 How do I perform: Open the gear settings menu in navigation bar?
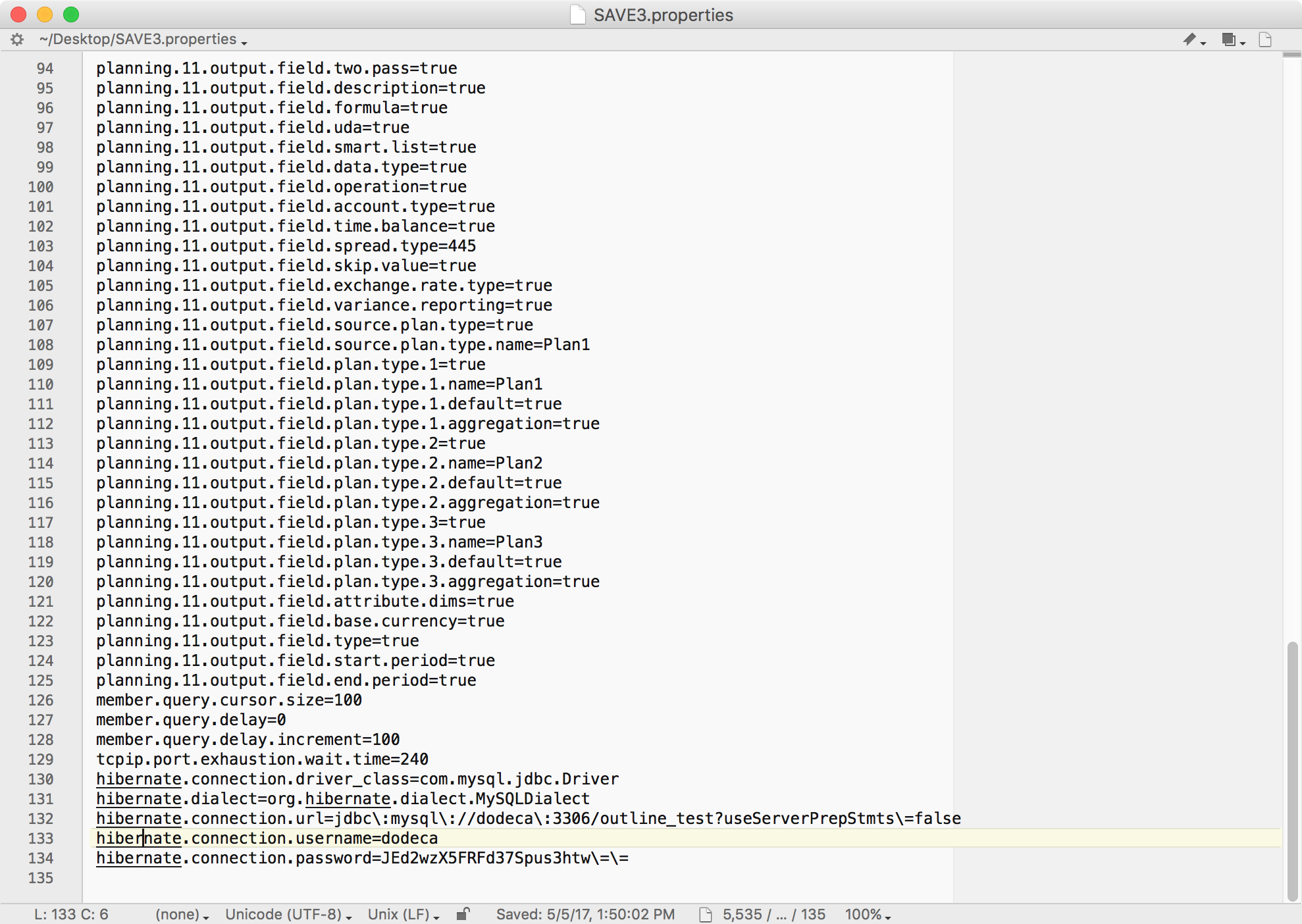[x=17, y=39]
